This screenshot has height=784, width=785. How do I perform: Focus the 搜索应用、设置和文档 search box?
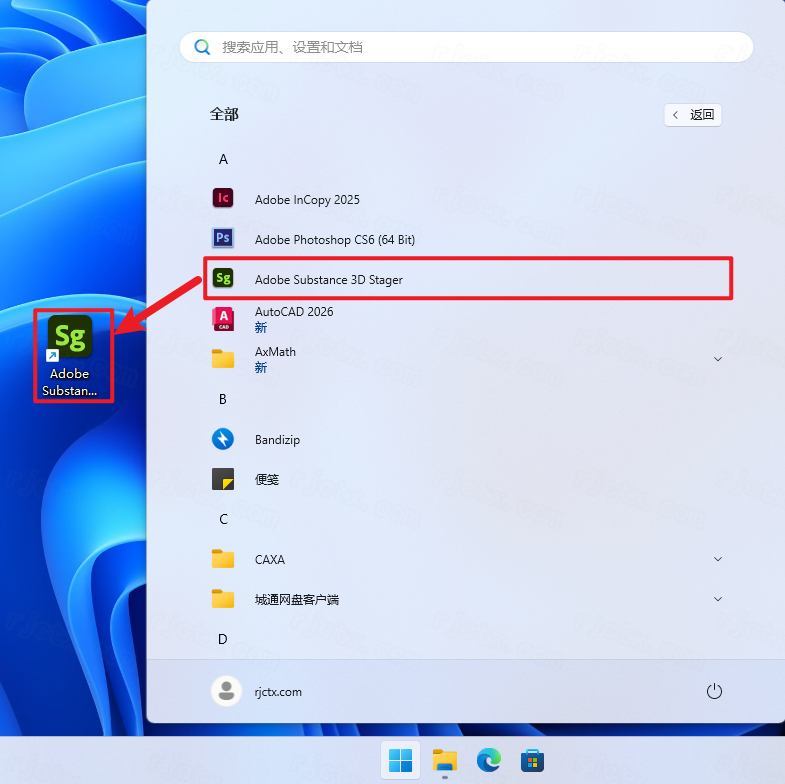coord(466,47)
